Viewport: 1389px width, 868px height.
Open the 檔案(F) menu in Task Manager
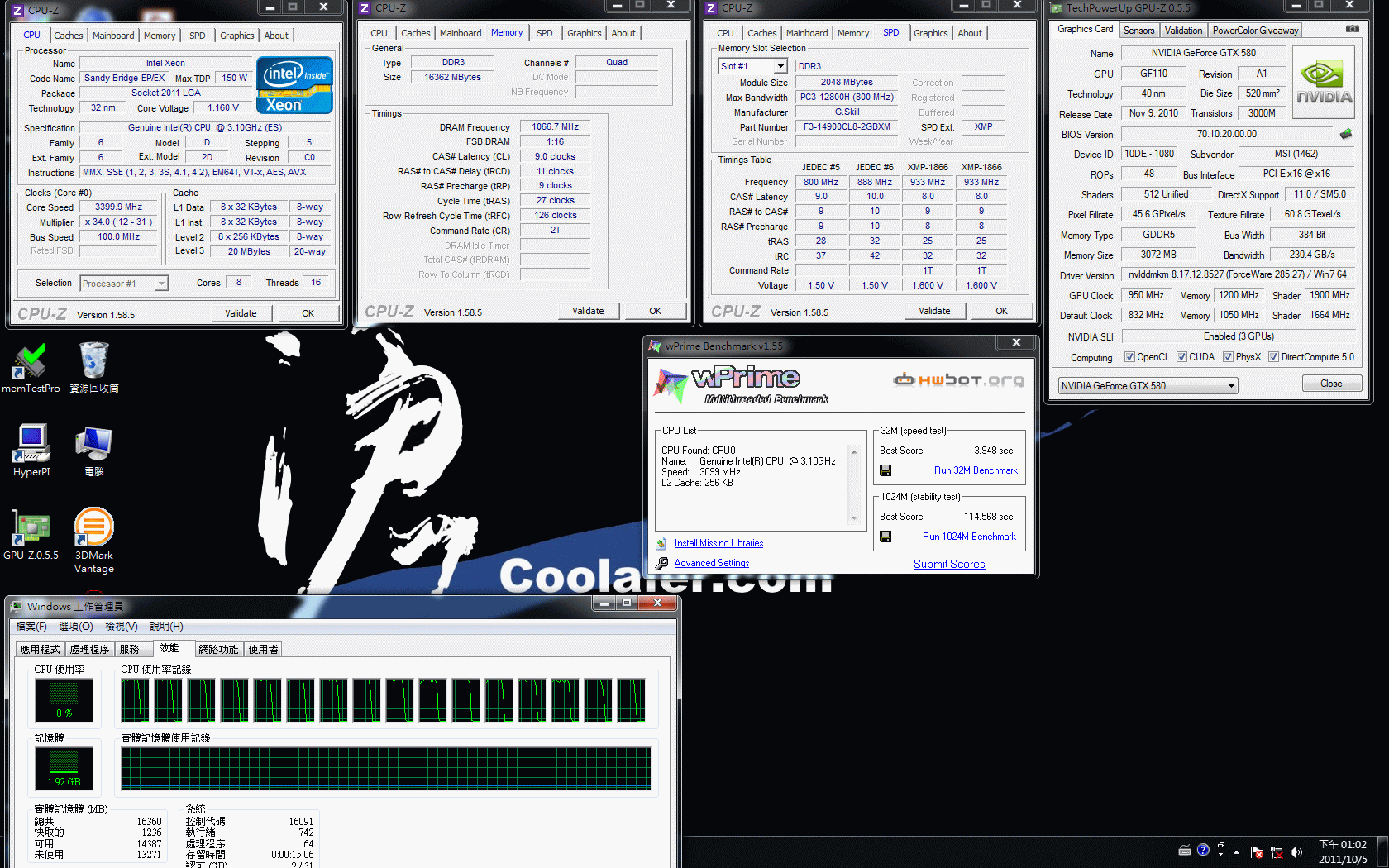[31, 627]
